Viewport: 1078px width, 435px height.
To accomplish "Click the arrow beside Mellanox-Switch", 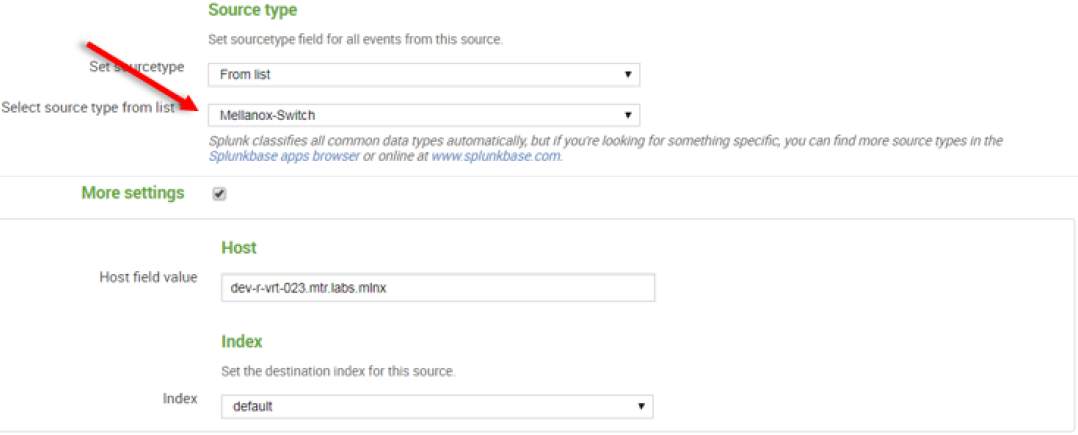I will pos(627,115).
